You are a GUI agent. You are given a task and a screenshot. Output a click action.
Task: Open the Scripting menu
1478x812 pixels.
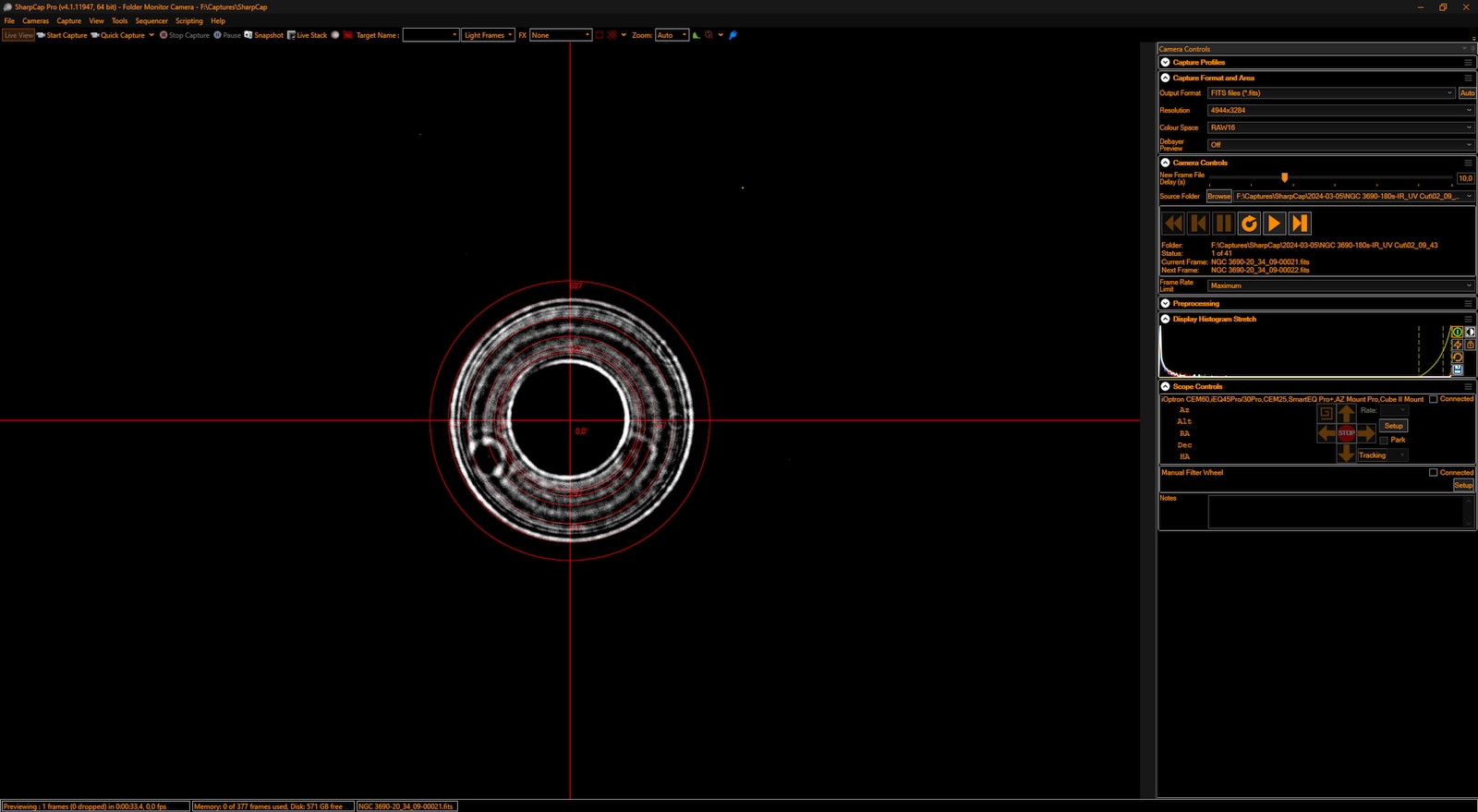189,20
